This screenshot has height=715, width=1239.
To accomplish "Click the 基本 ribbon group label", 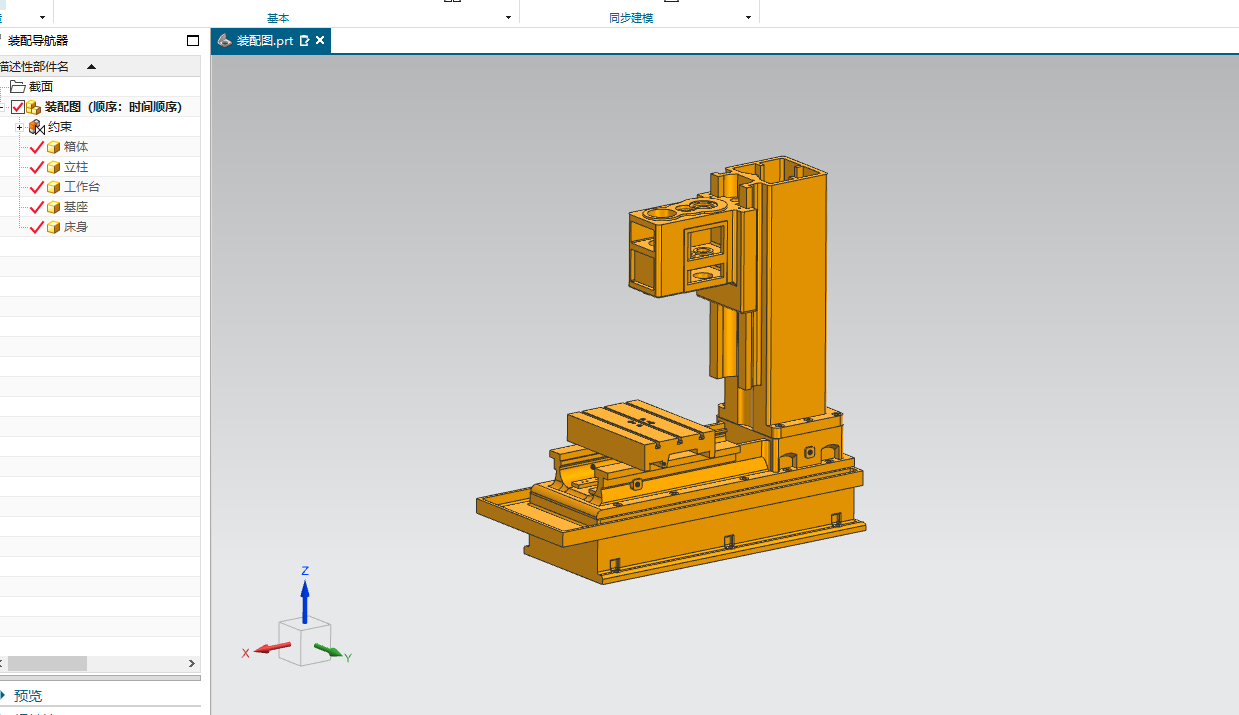I will pos(278,18).
